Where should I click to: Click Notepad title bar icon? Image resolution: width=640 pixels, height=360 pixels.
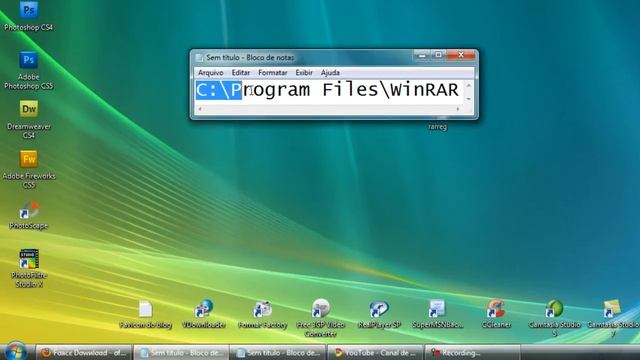click(x=199, y=58)
